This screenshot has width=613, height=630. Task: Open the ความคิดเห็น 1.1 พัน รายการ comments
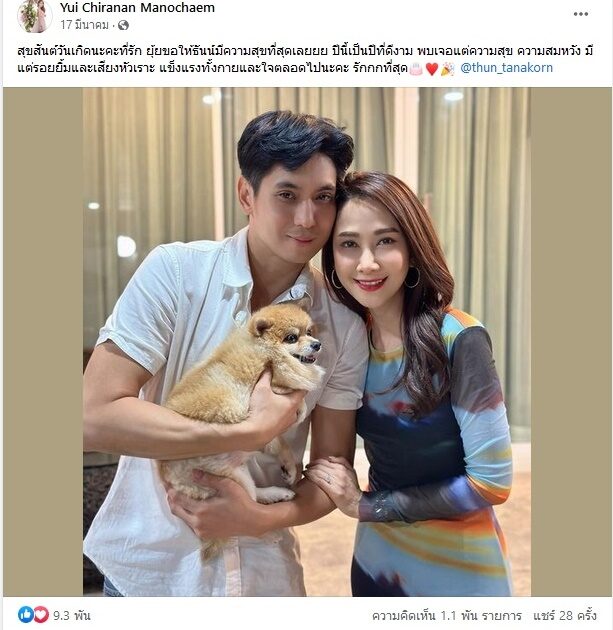pos(446,616)
